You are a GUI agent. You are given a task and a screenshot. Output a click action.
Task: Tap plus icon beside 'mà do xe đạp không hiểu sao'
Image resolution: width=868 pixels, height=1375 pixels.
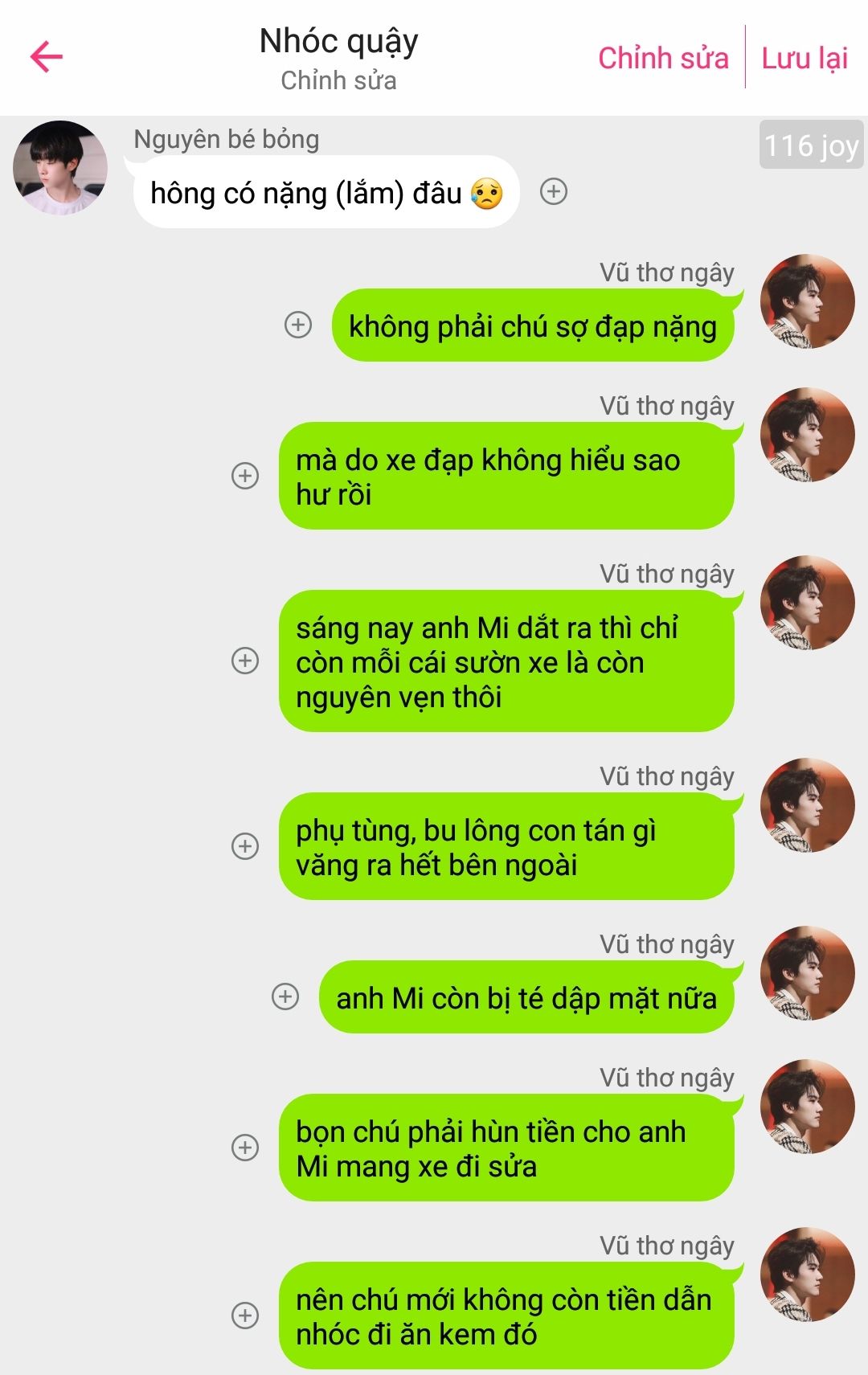tap(245, 476)
